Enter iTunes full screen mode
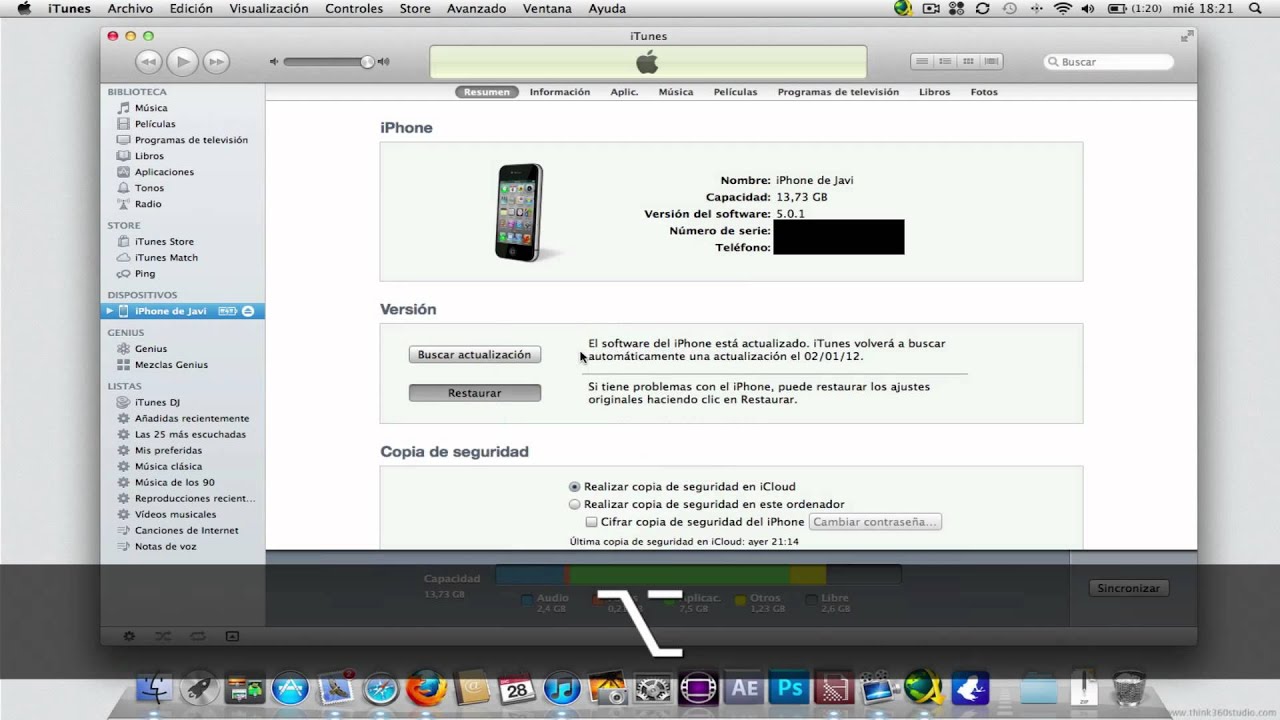 tap(1186, 36)
